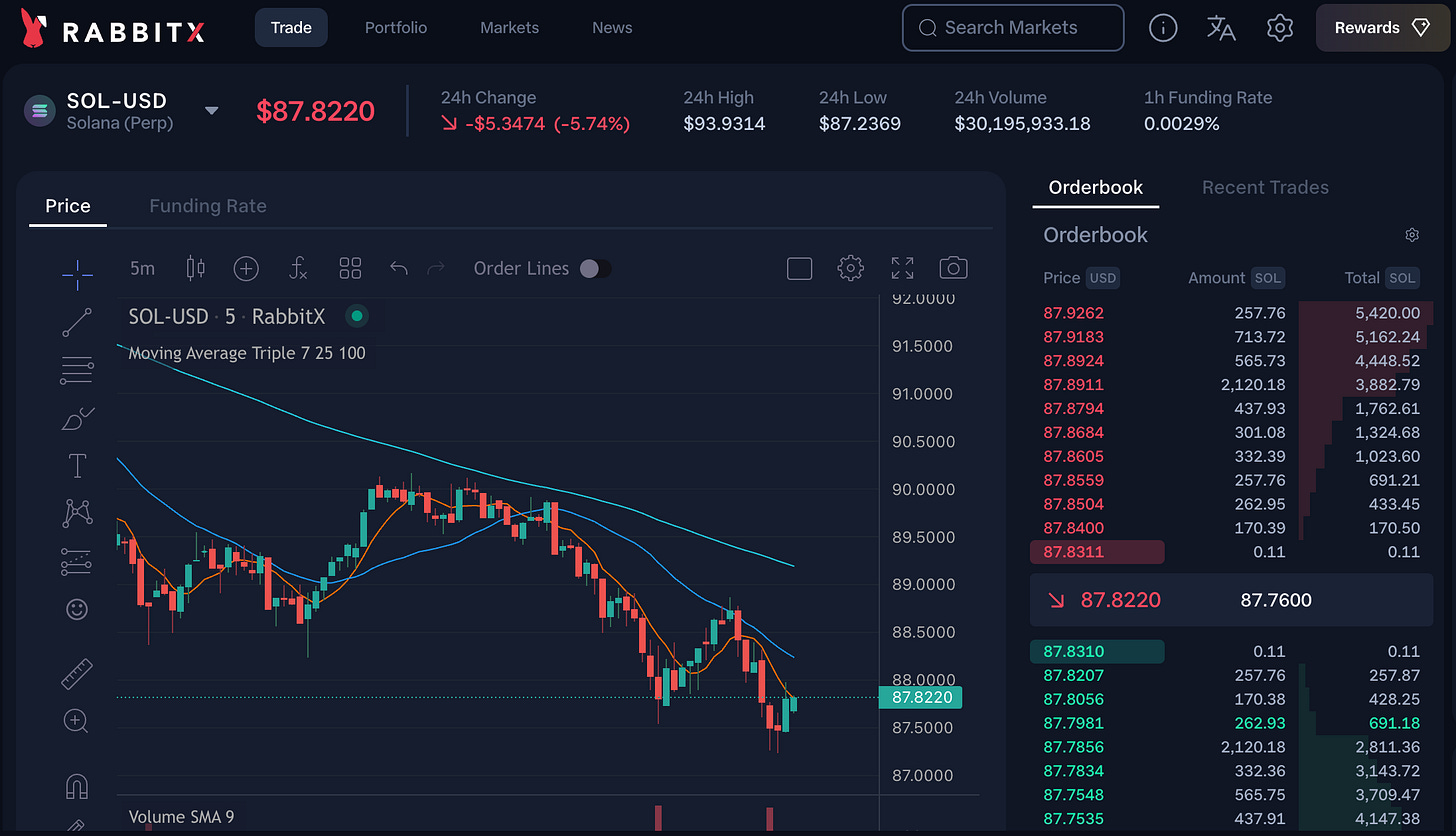
Task: Select the Measure ruler tool
Action: pyautogui.click(x=77, y=673)
